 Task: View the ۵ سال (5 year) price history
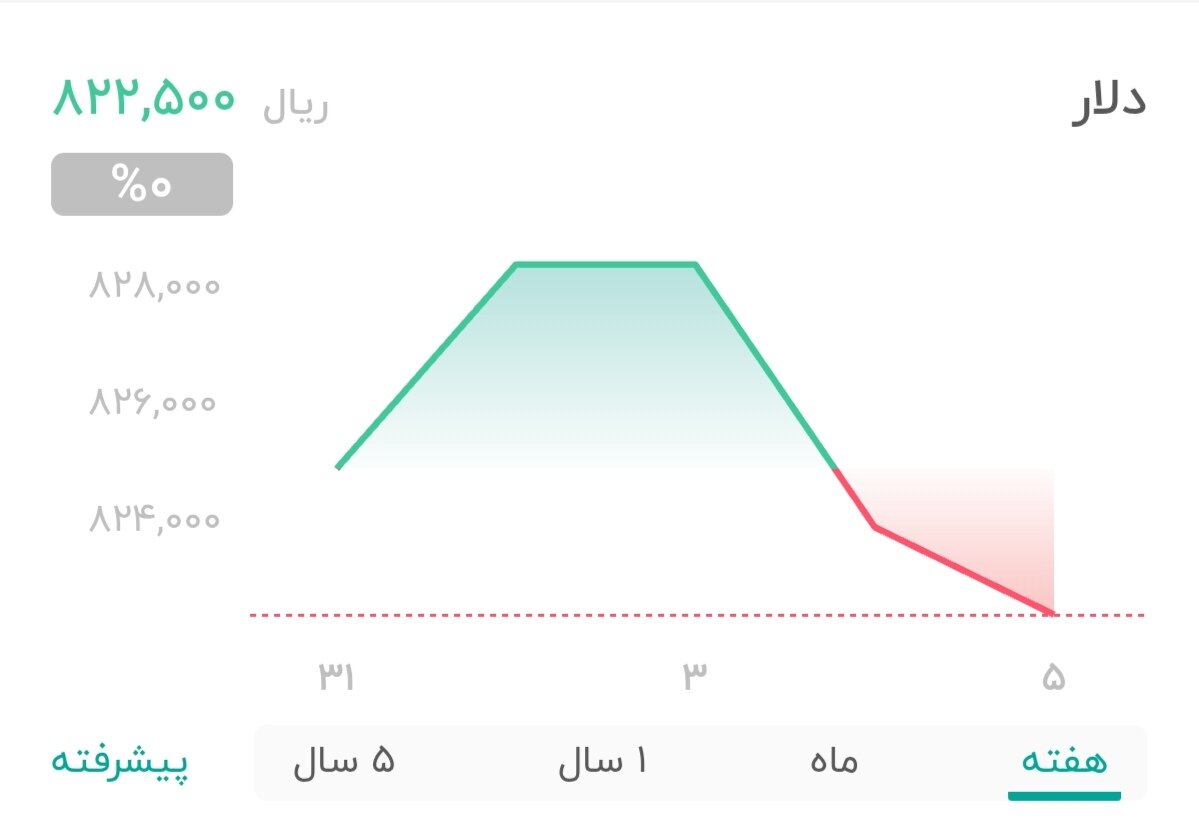[347, 760]
